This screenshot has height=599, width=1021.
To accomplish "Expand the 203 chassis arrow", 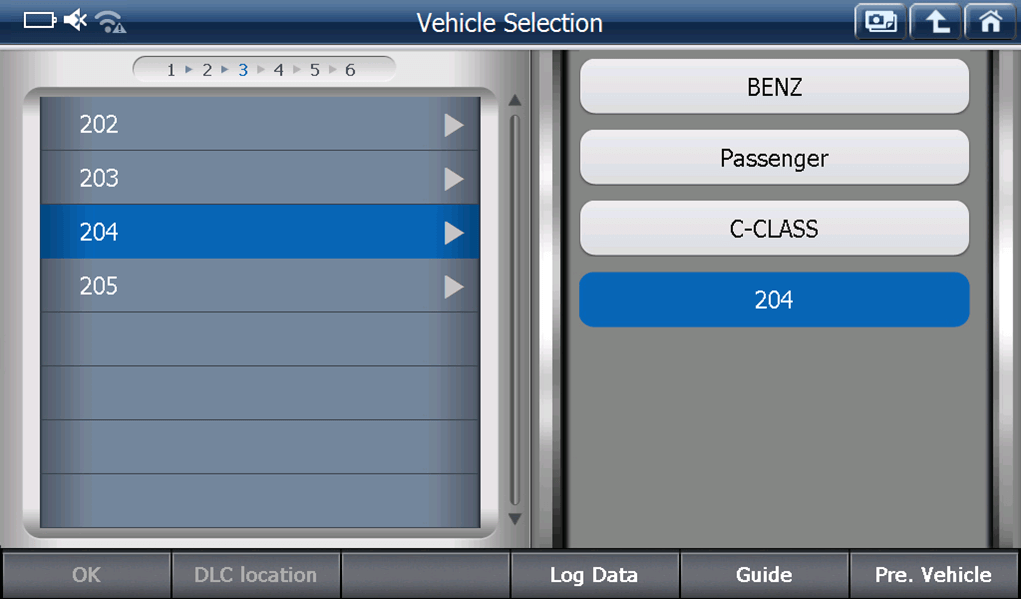I will [454, 179].
